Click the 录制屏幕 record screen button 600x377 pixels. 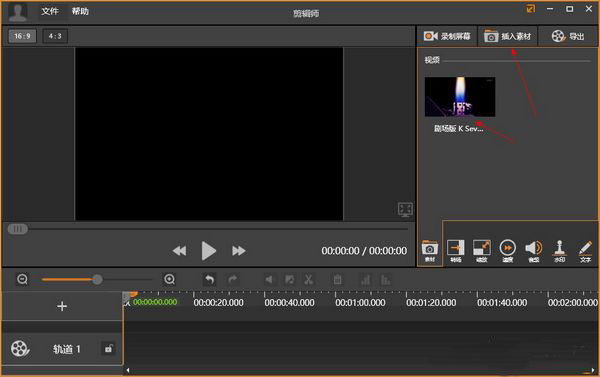[x=447, y=36]
